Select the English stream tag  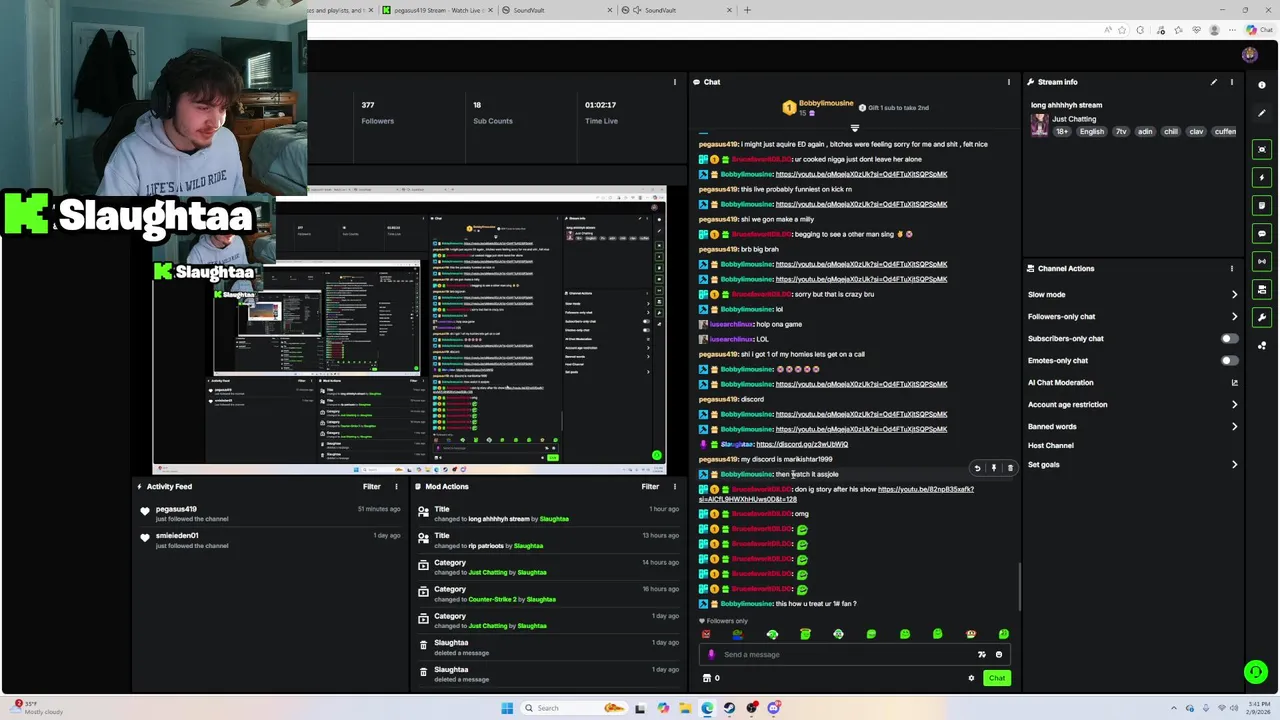click(1092, 132)
